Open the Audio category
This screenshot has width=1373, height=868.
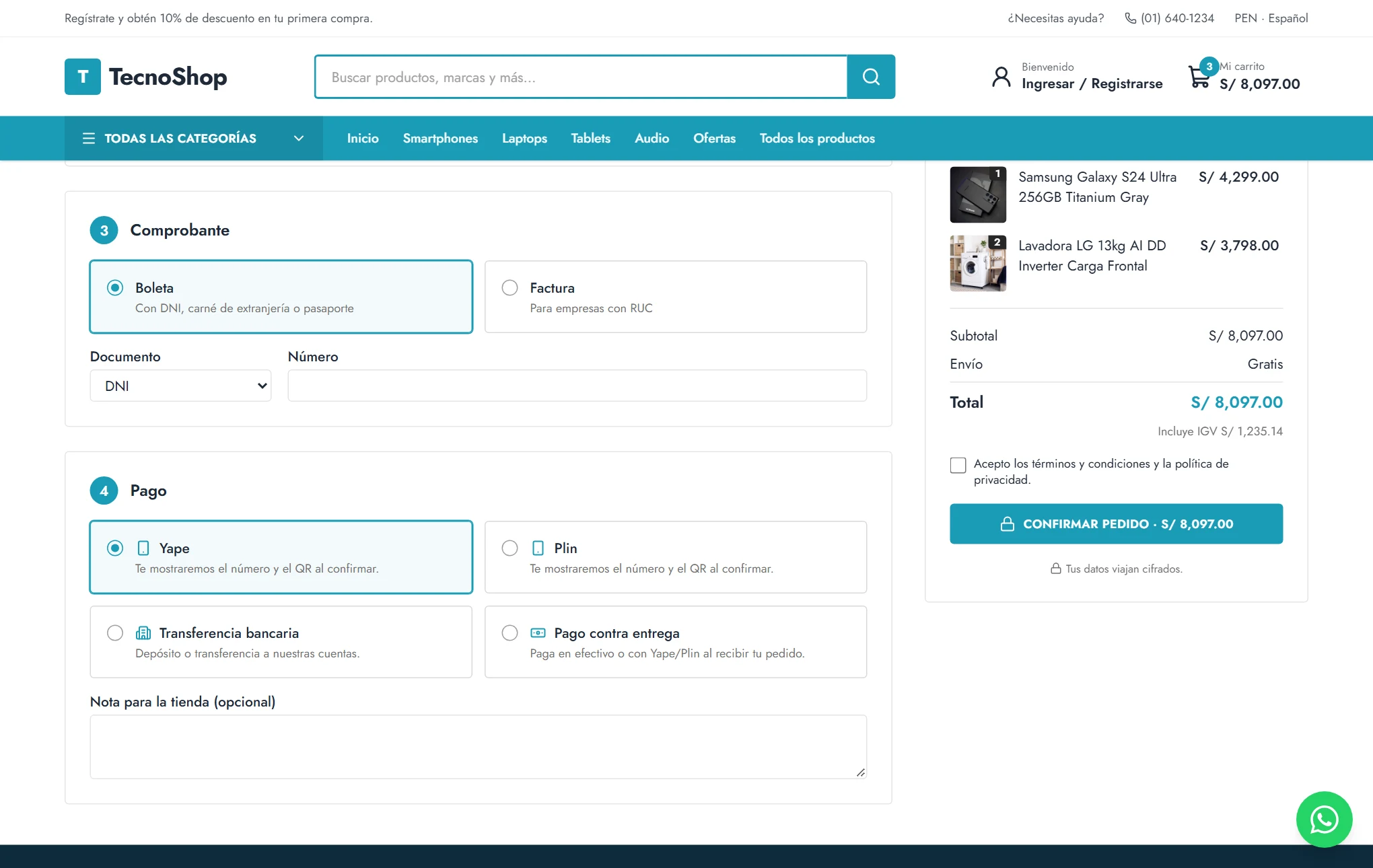pyautogui.click(x=652, y=138)
